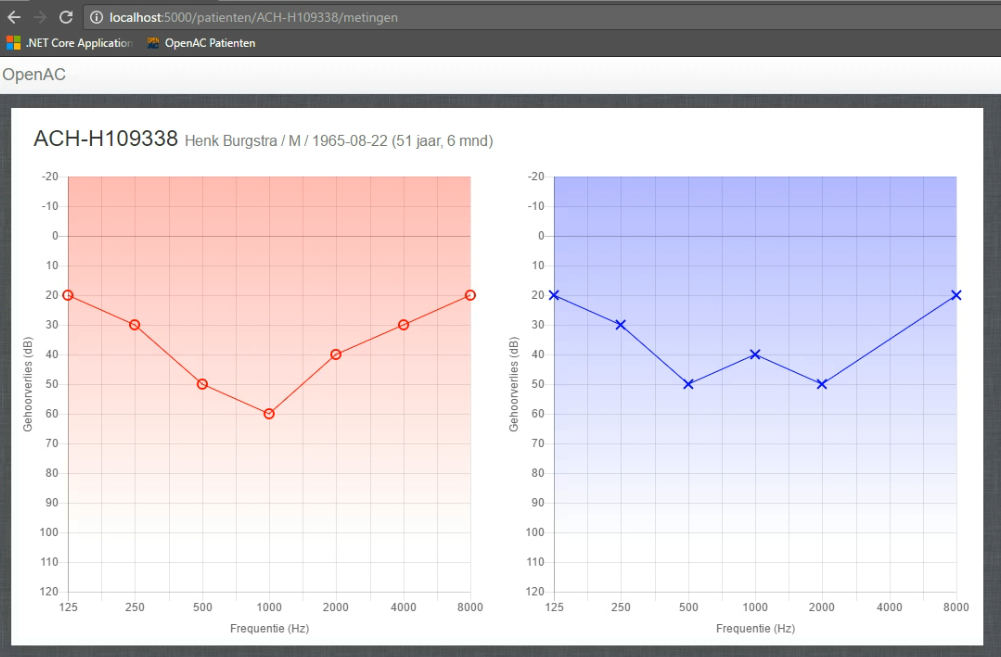The image size is (1001, 657).
Task: Click red circle marker at 250 Hz
Action: [x=135, y=325]
